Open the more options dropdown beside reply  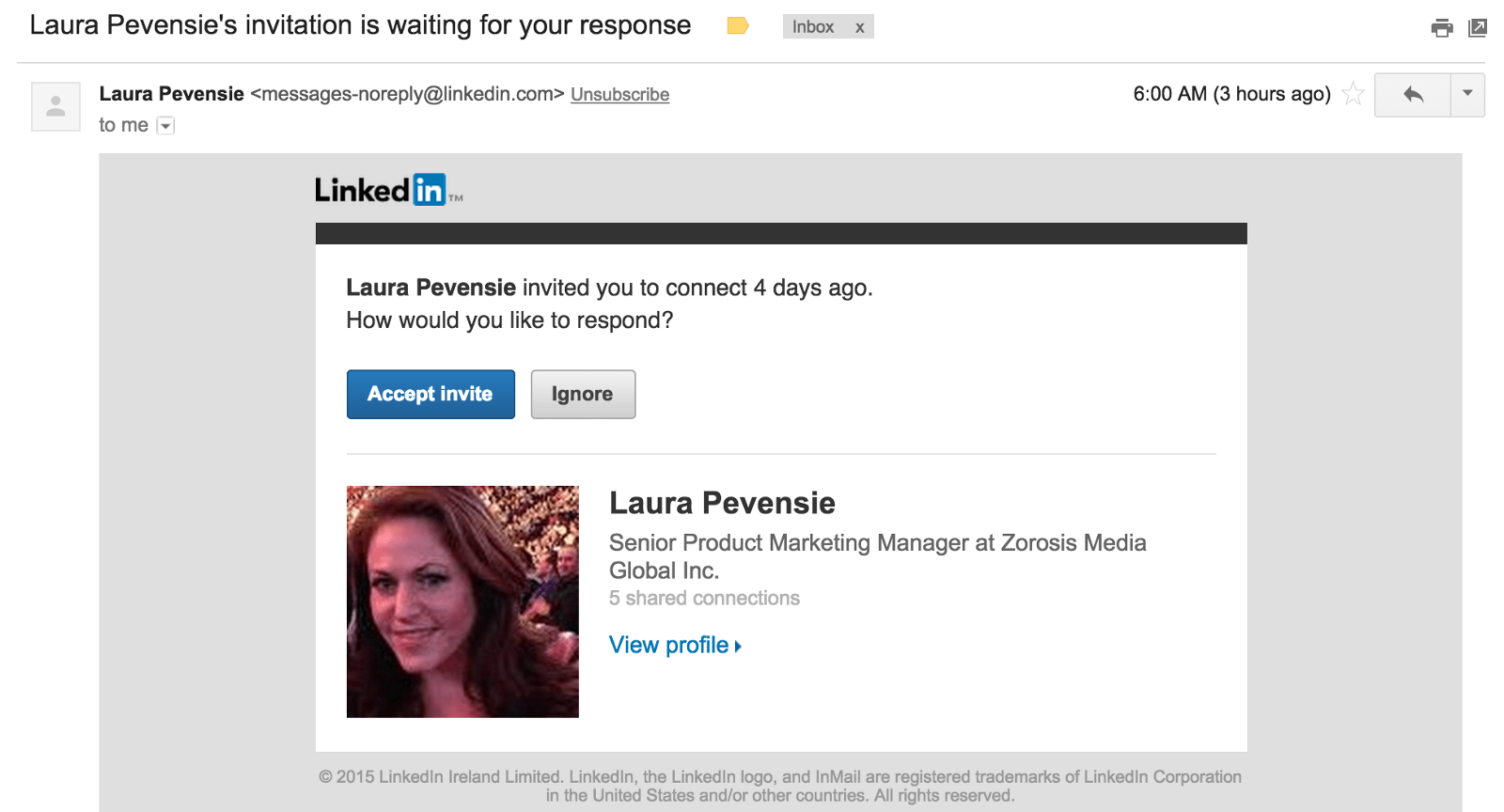[x=1467, y=95]
